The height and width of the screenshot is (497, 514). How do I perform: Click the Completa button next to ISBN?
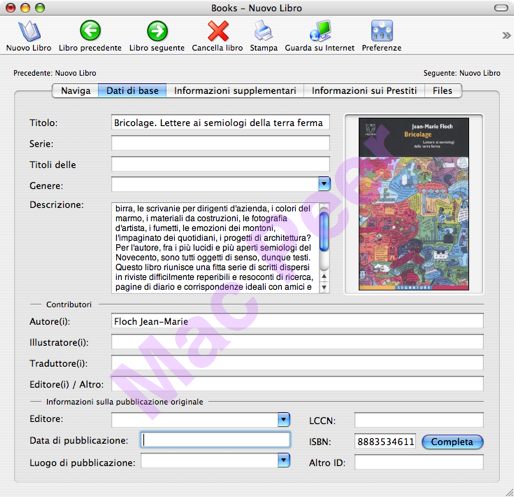click(452, 442)
